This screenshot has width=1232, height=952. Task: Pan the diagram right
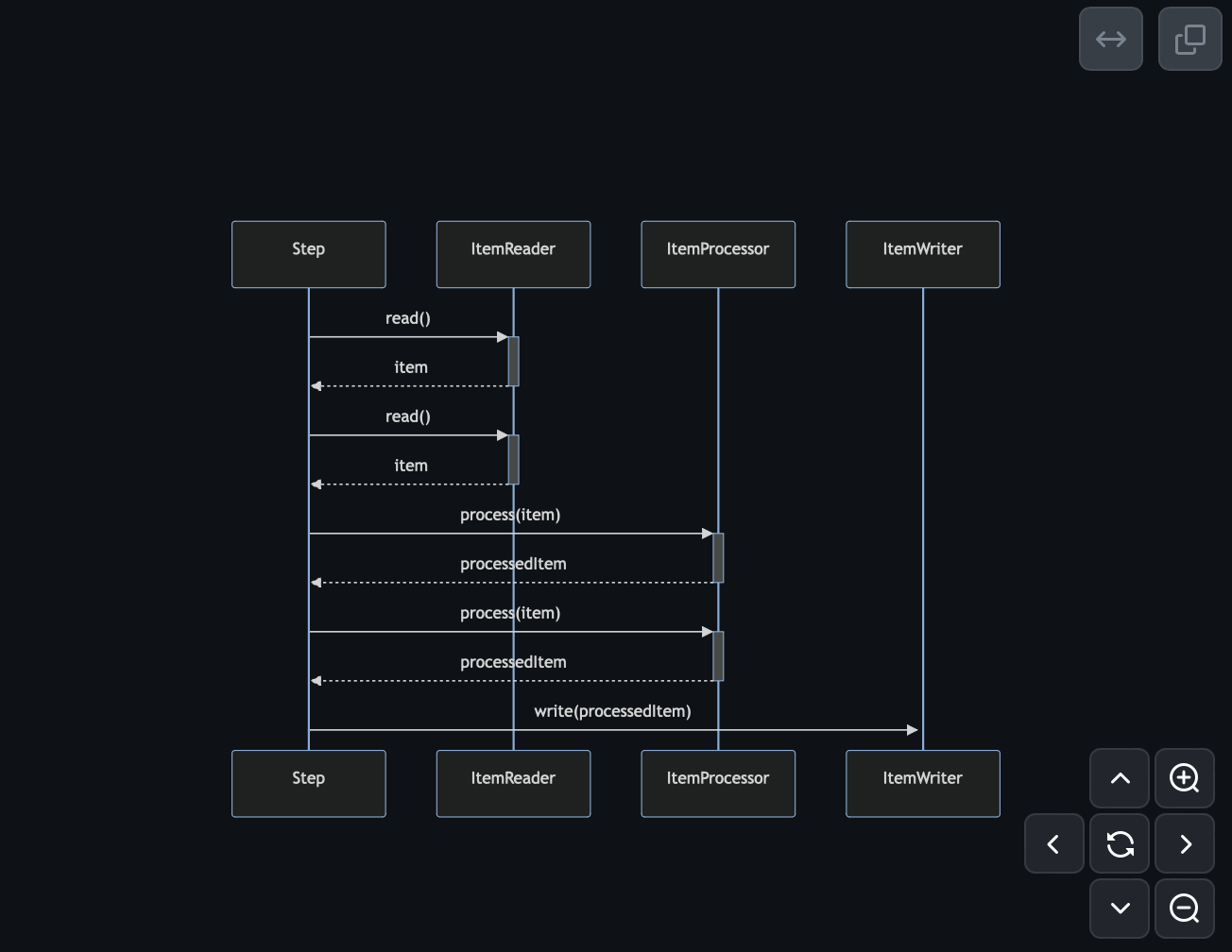(1185, 843)
